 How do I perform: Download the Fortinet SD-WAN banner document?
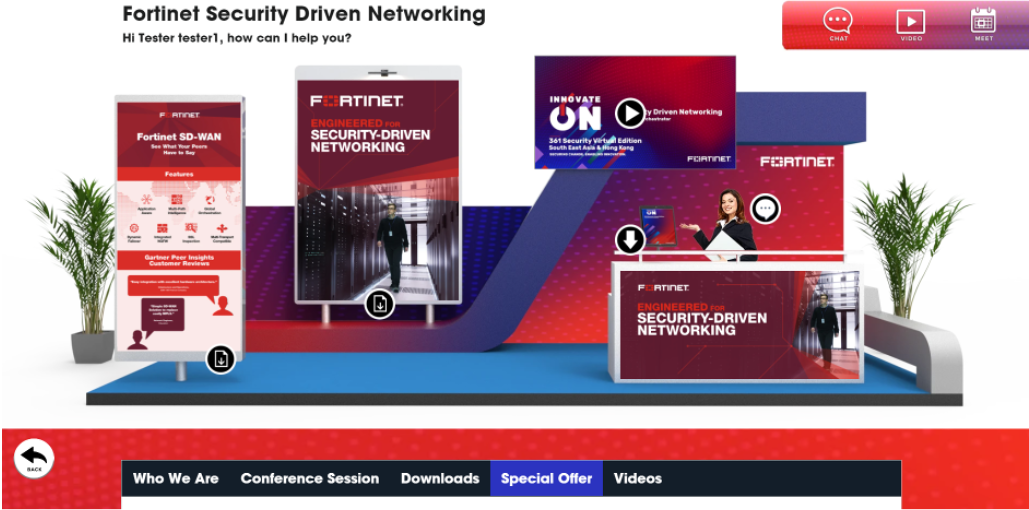point(220,358)
